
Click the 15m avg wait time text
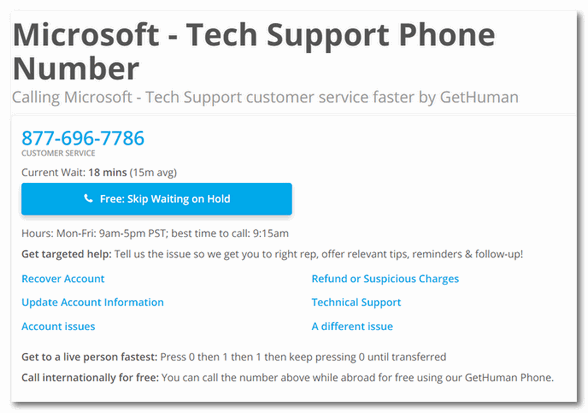153,173
